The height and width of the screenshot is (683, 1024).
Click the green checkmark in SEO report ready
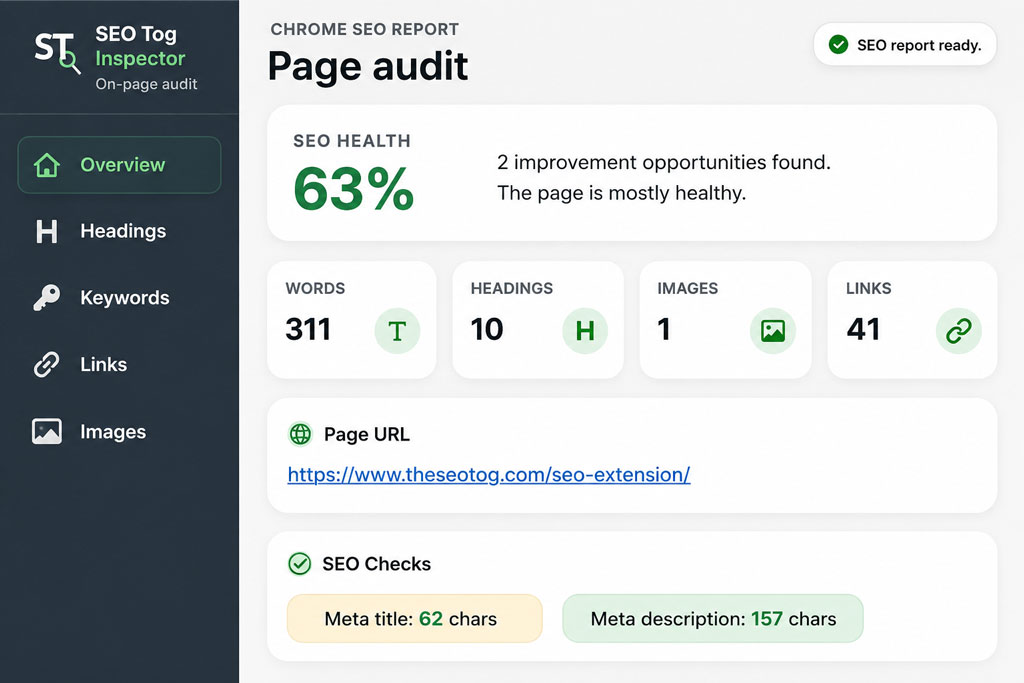(839, 45)
